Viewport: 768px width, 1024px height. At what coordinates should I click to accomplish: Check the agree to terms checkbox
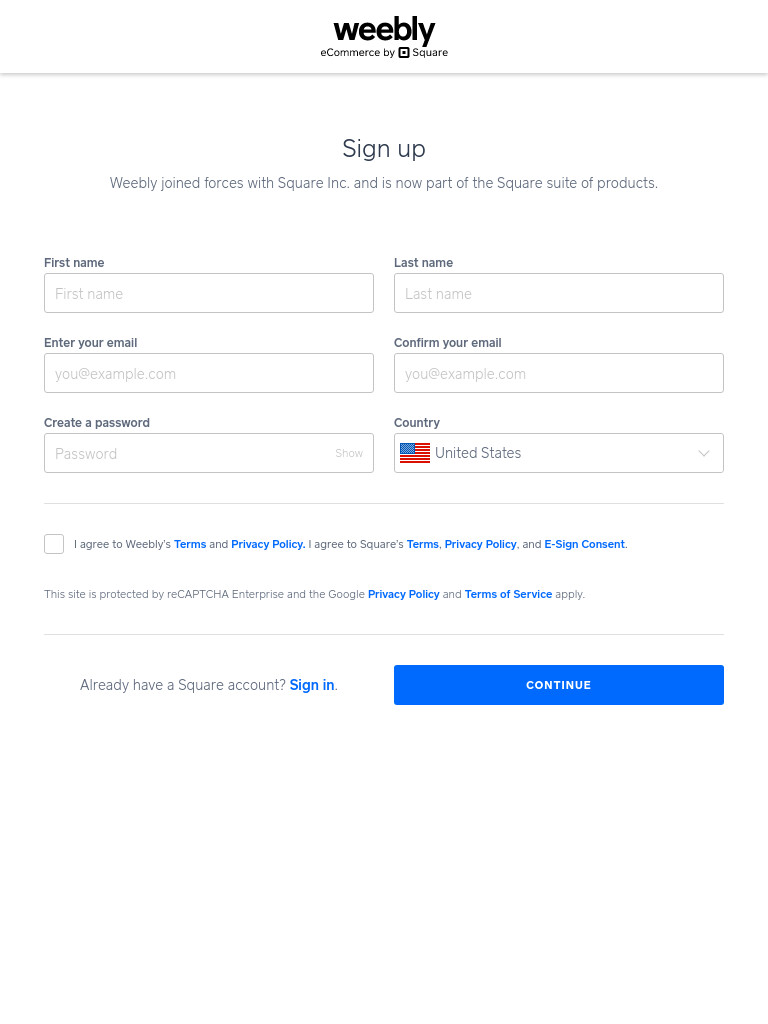[54, 544]
